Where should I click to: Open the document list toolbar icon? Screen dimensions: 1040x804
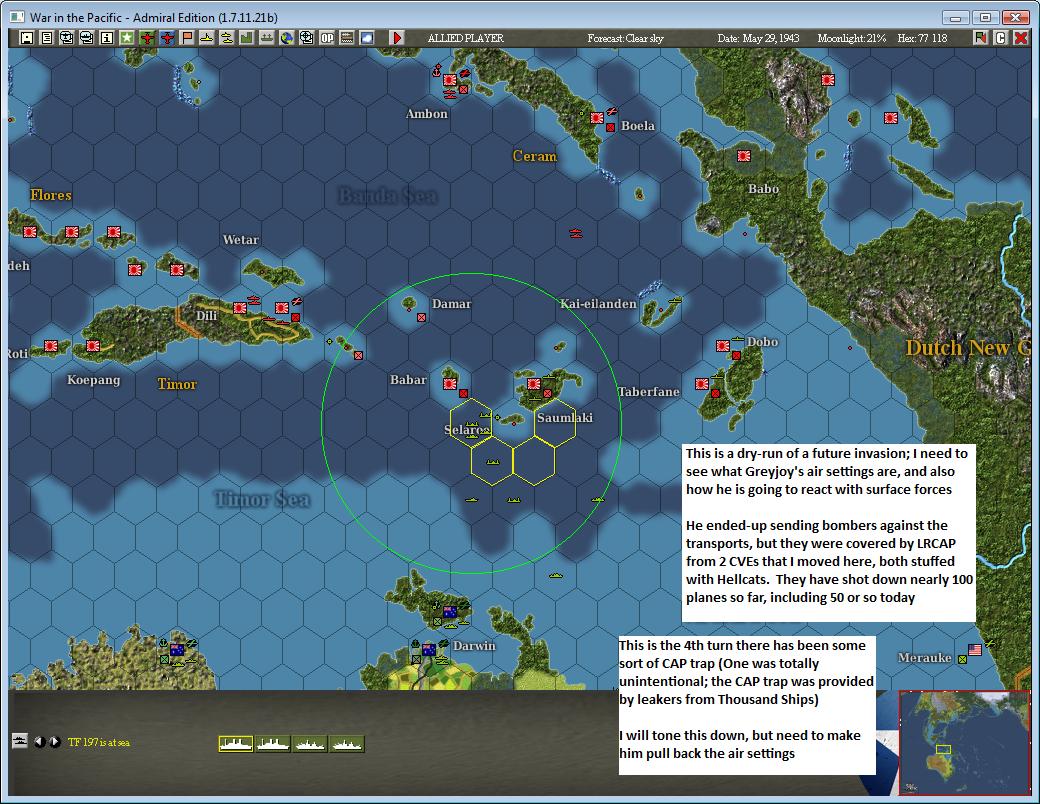[46, 38]
